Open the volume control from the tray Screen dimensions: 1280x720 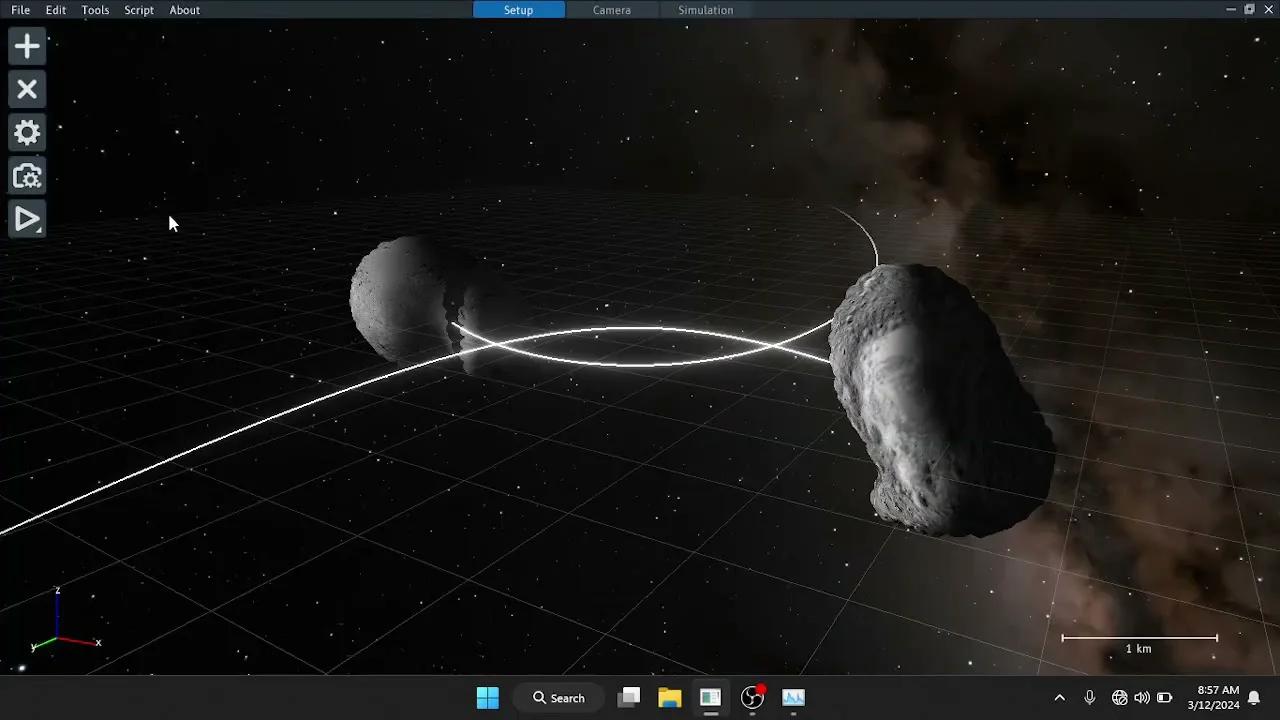tap(1141, 697)
